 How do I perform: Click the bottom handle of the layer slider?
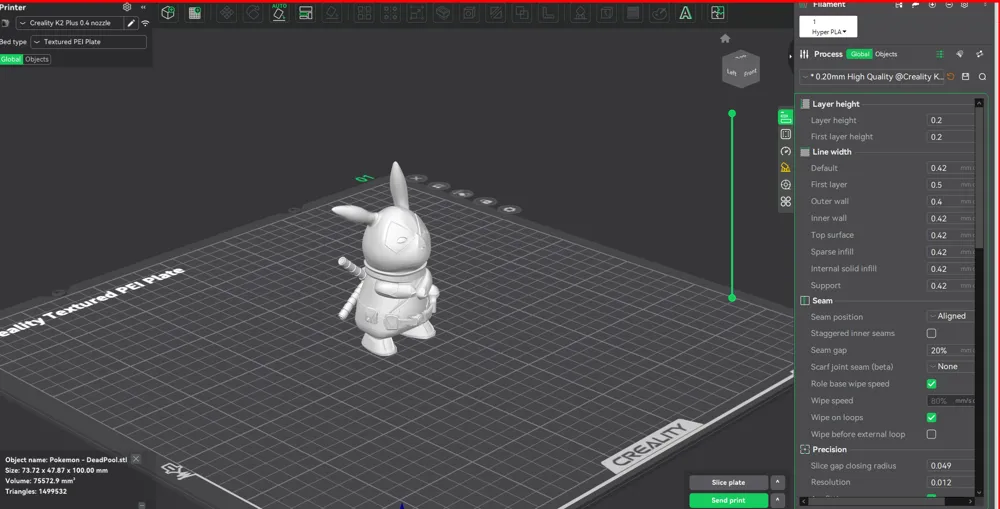pos(732,298)
